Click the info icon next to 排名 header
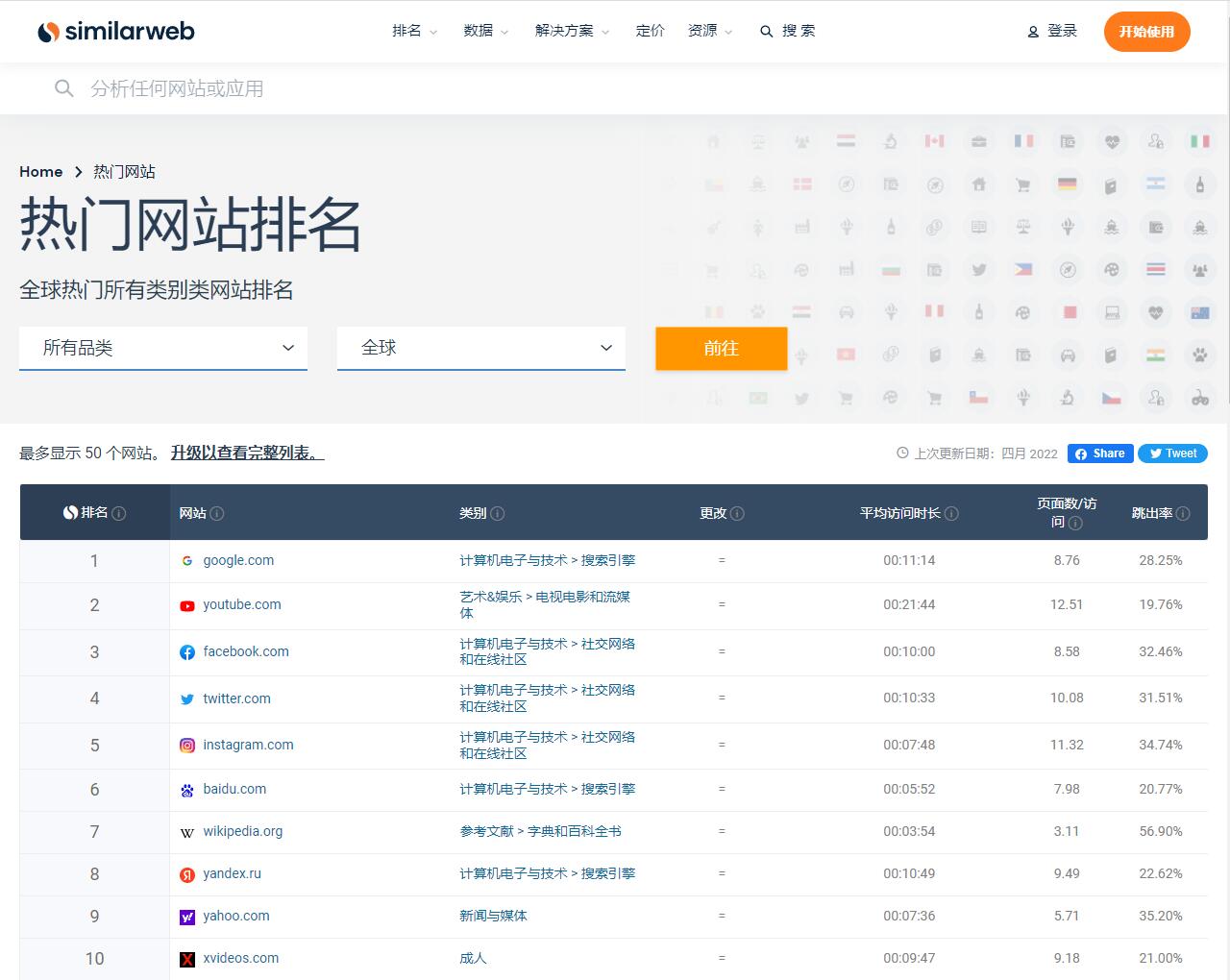Image resolution: width=1230 pixels, height=980 pixels. [119, 513]
